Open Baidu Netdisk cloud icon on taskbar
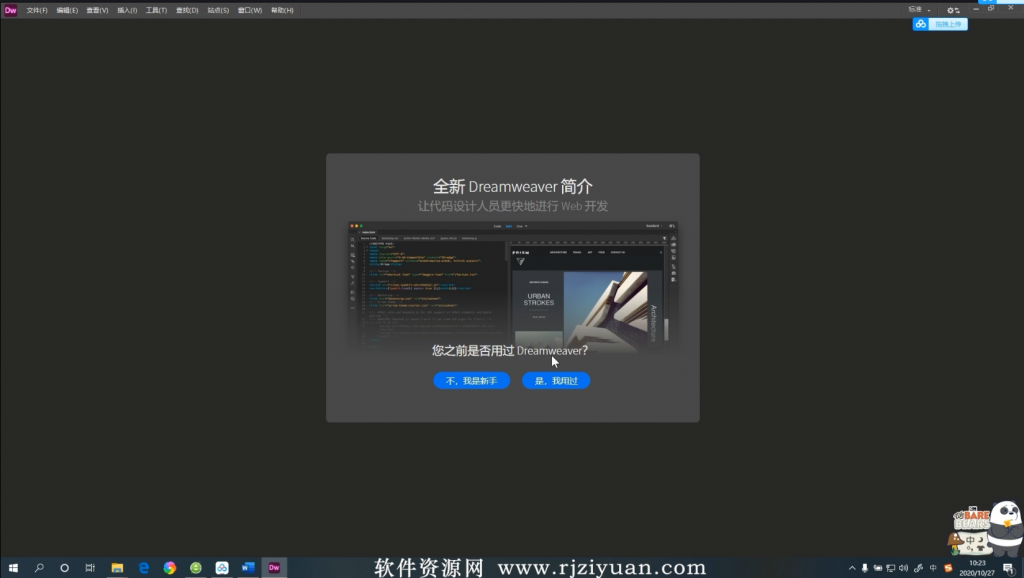Image resolution: width=1024 pixels, height=578 pixels. [x=222, y=568]
